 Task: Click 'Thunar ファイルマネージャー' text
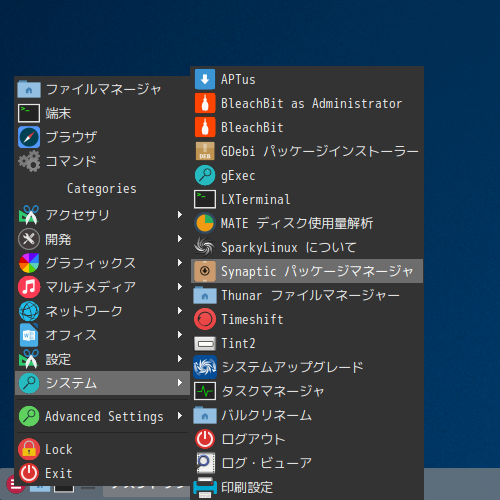pyautogui.click(x=310, y=296)
